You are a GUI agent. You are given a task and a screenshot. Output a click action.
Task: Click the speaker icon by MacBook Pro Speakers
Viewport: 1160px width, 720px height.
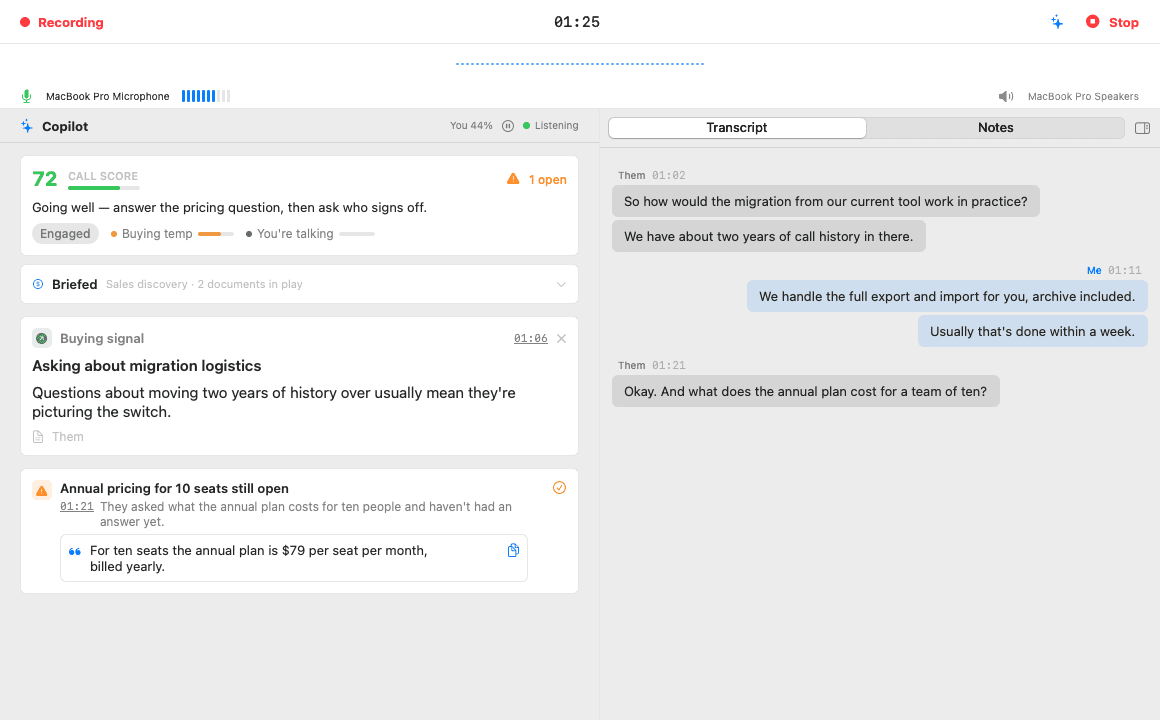click(1005, 96)
